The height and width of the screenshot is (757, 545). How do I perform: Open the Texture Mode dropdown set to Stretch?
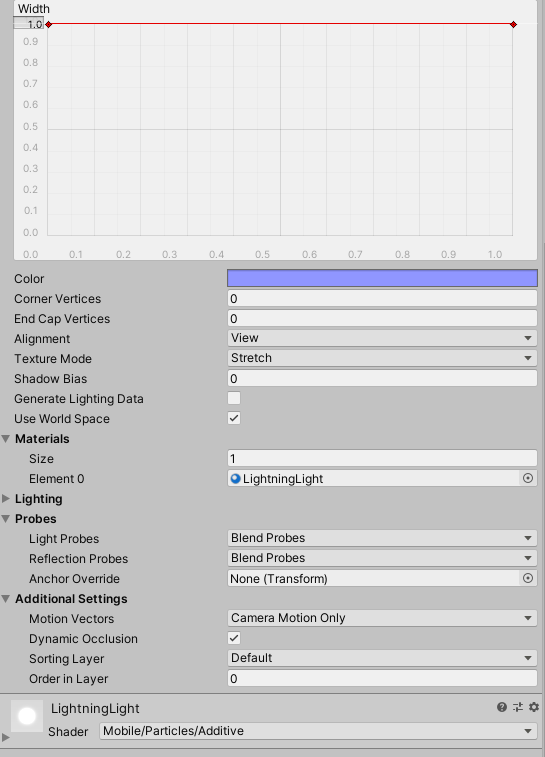point(382,358)
